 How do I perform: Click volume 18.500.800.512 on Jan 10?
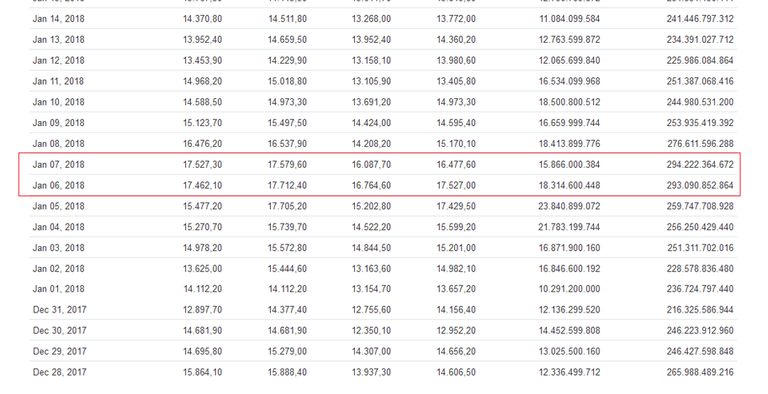pyautogui.click(x=569, y=102)
